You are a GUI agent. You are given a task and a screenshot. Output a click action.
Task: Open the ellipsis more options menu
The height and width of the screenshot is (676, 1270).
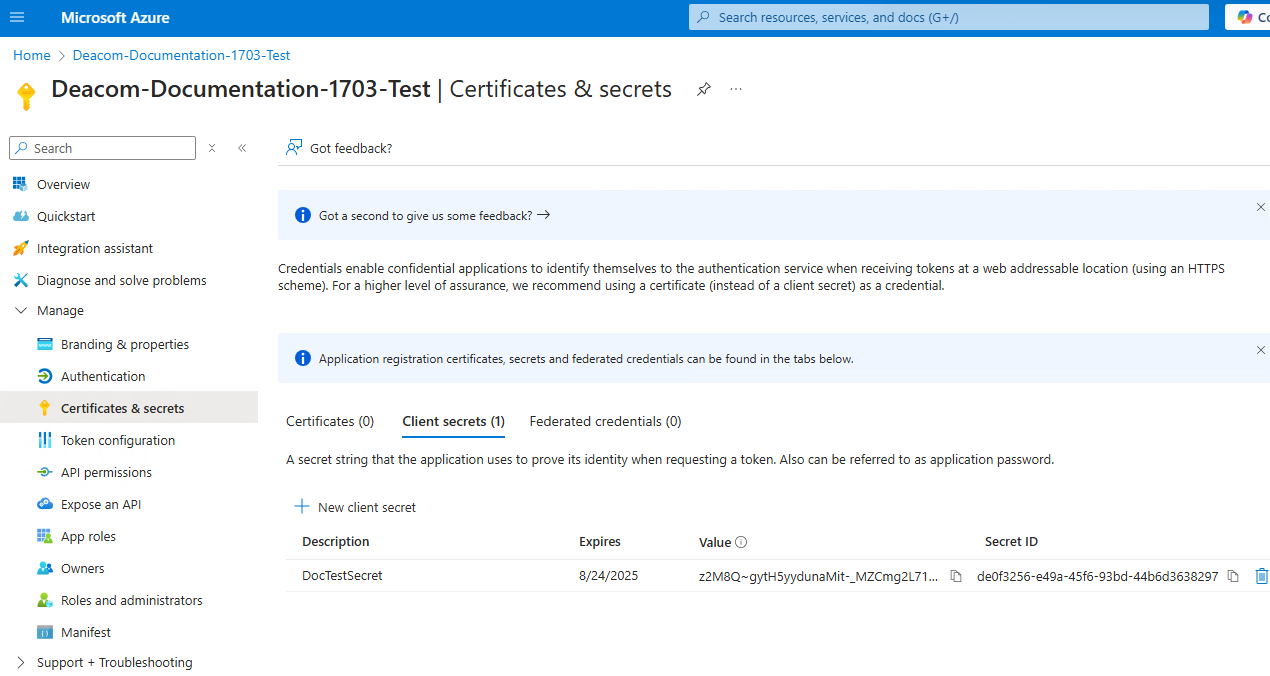click(x=736, y=89)
